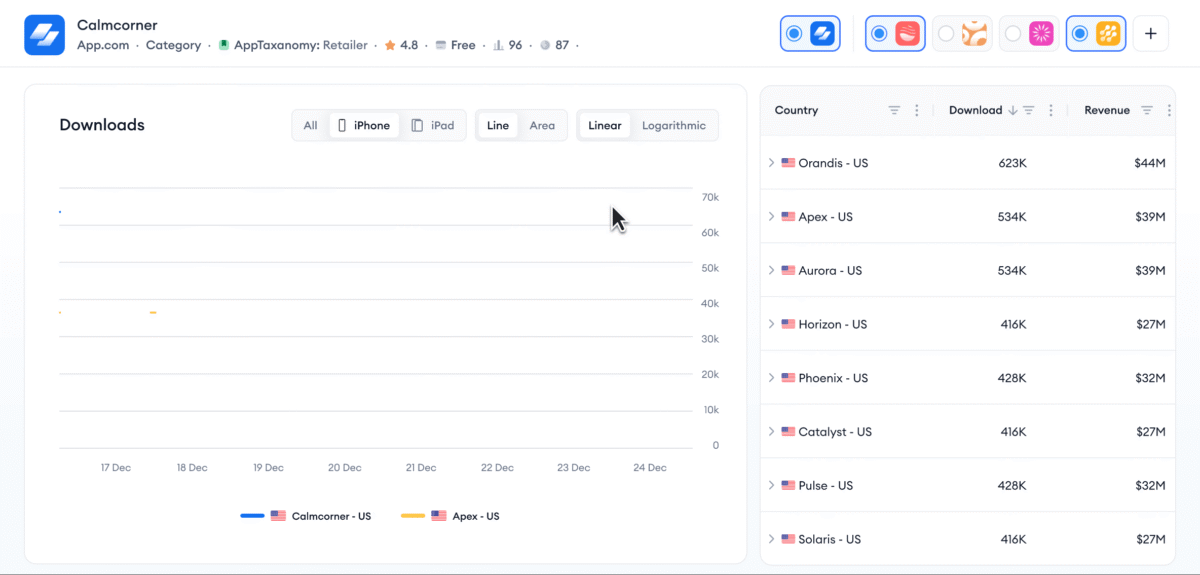This screenshot has width=1200, height=575.
Task: Click the Calmcorner app logo in header
Action: pos(45,35)
